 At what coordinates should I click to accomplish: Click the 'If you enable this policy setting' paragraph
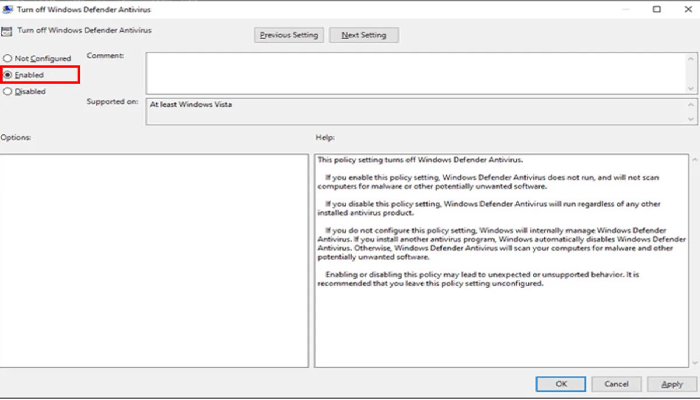488,182
